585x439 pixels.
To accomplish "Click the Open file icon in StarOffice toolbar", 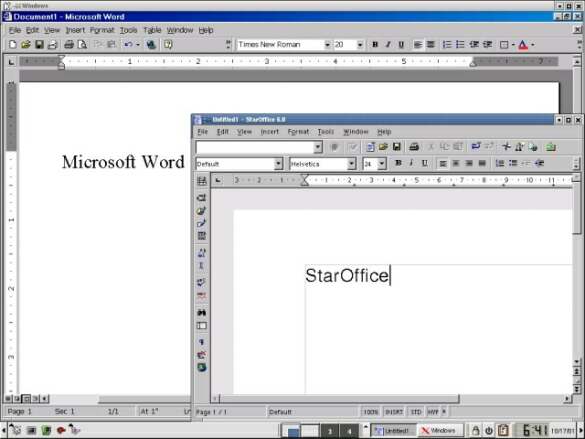I will click(x=383, y=147).
